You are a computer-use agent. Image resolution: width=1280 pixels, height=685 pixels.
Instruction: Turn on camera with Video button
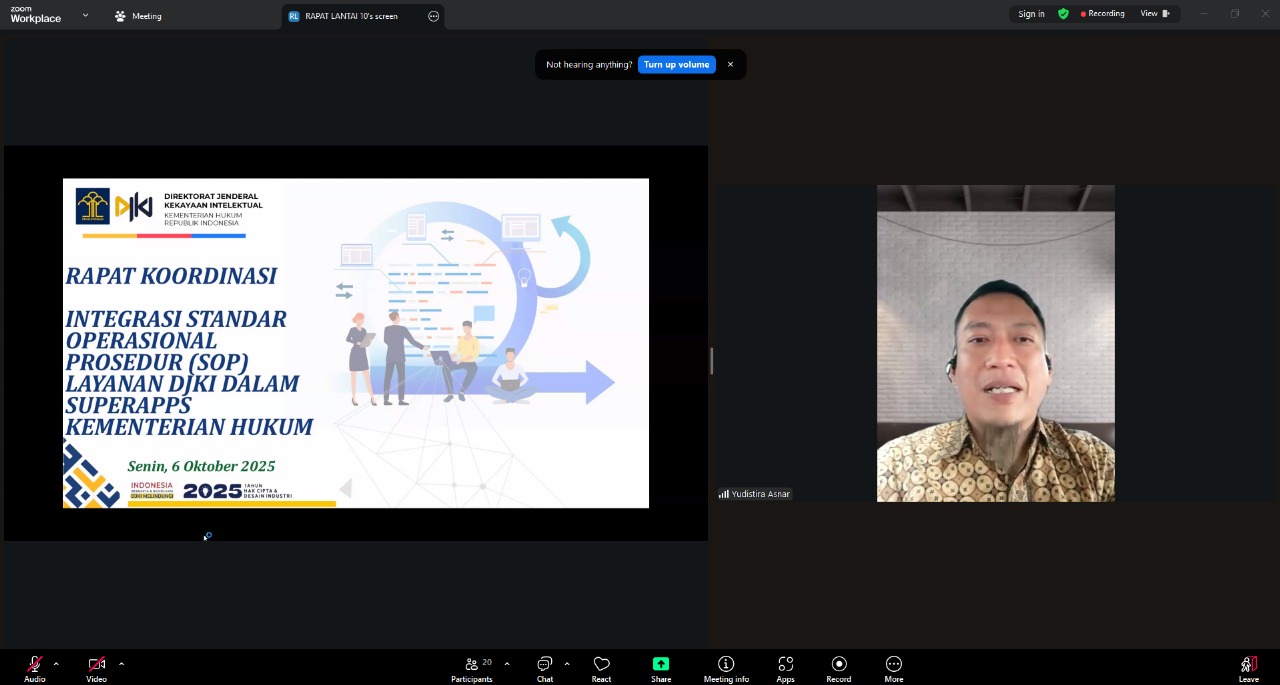[x=96, y=668]
